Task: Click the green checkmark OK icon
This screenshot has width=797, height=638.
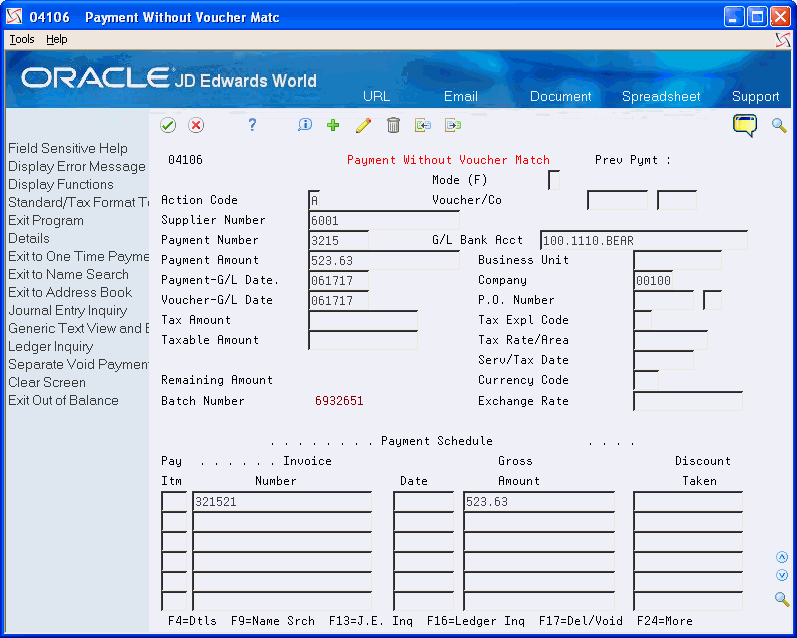Action: 168,125
